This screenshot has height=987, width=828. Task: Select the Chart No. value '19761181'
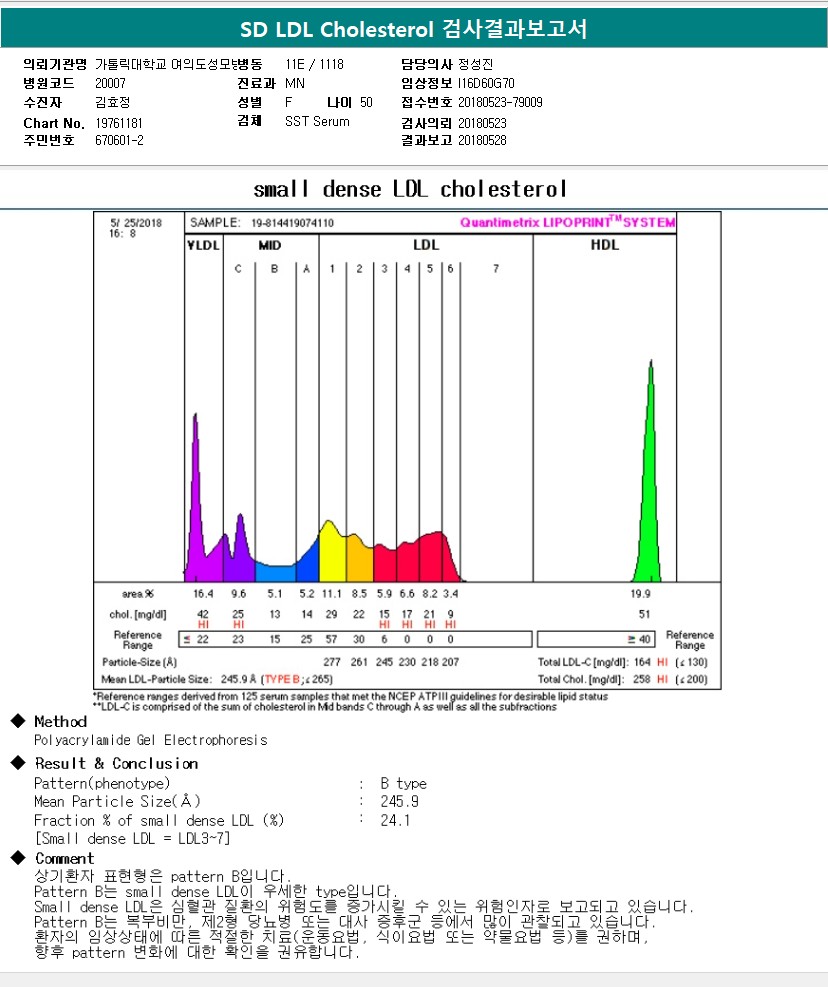[x=118, y=123]
